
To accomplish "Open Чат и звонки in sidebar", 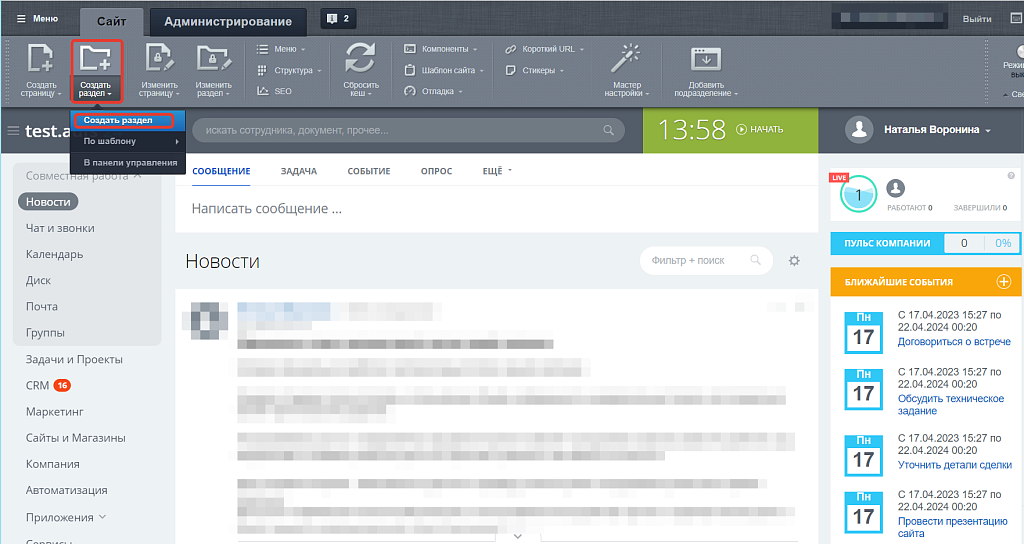I will point(60,228).
